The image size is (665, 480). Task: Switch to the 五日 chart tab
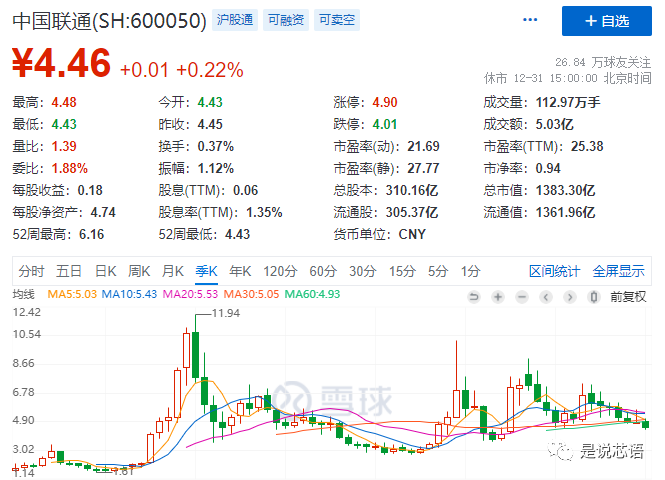coord(69,271)
